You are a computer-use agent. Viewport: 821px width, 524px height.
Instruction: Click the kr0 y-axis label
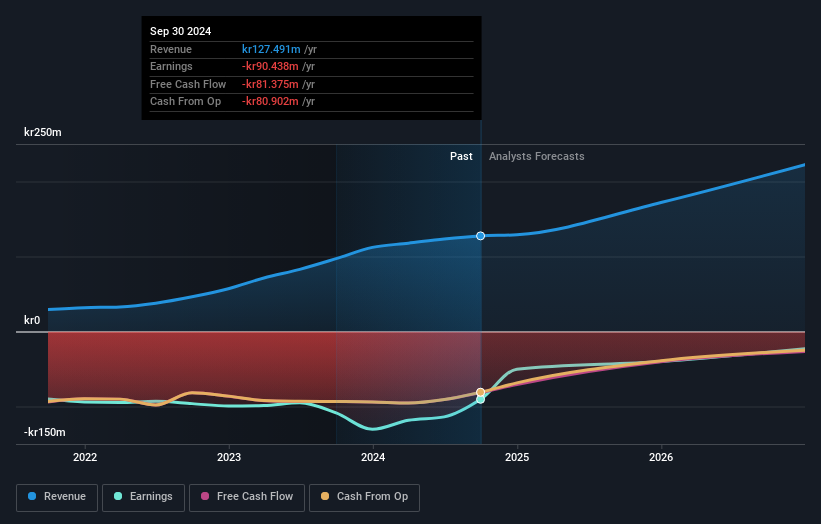click(32, 320)
